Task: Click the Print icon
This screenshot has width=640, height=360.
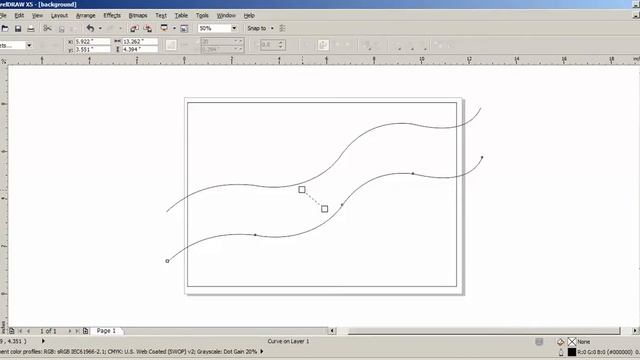Action: pos(31,28)
